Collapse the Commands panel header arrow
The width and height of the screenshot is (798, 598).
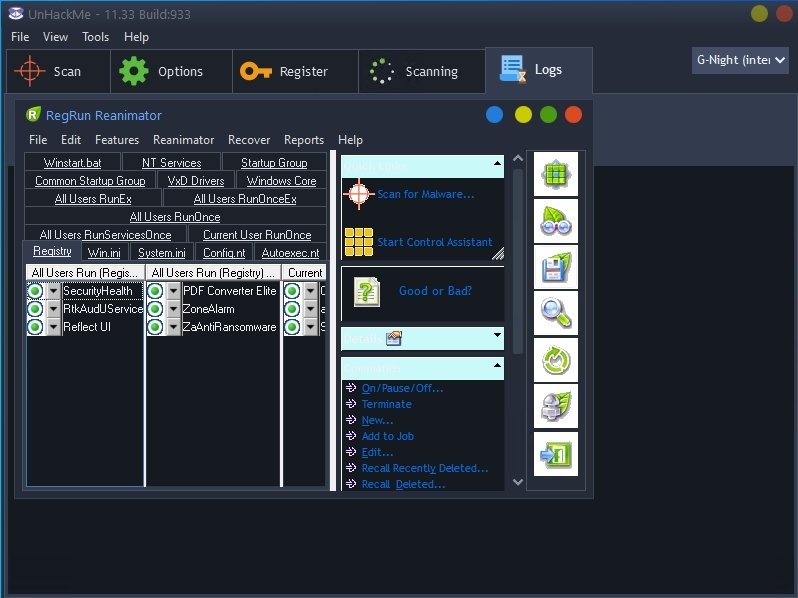tap(497, 365)
